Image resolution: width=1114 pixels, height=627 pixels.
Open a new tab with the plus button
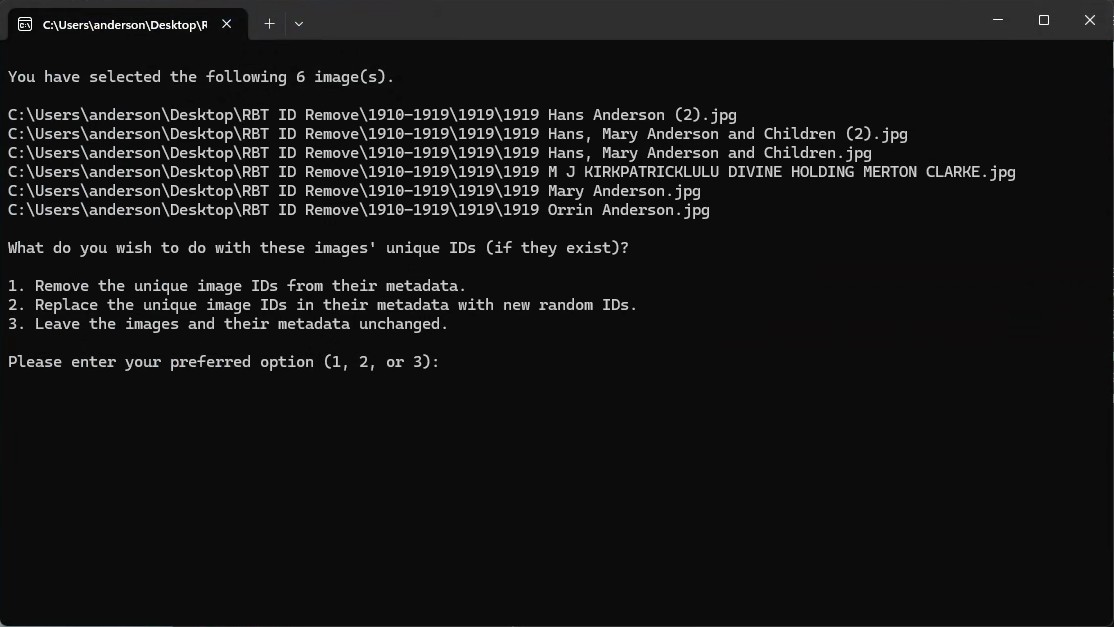[x=269, y=24]
